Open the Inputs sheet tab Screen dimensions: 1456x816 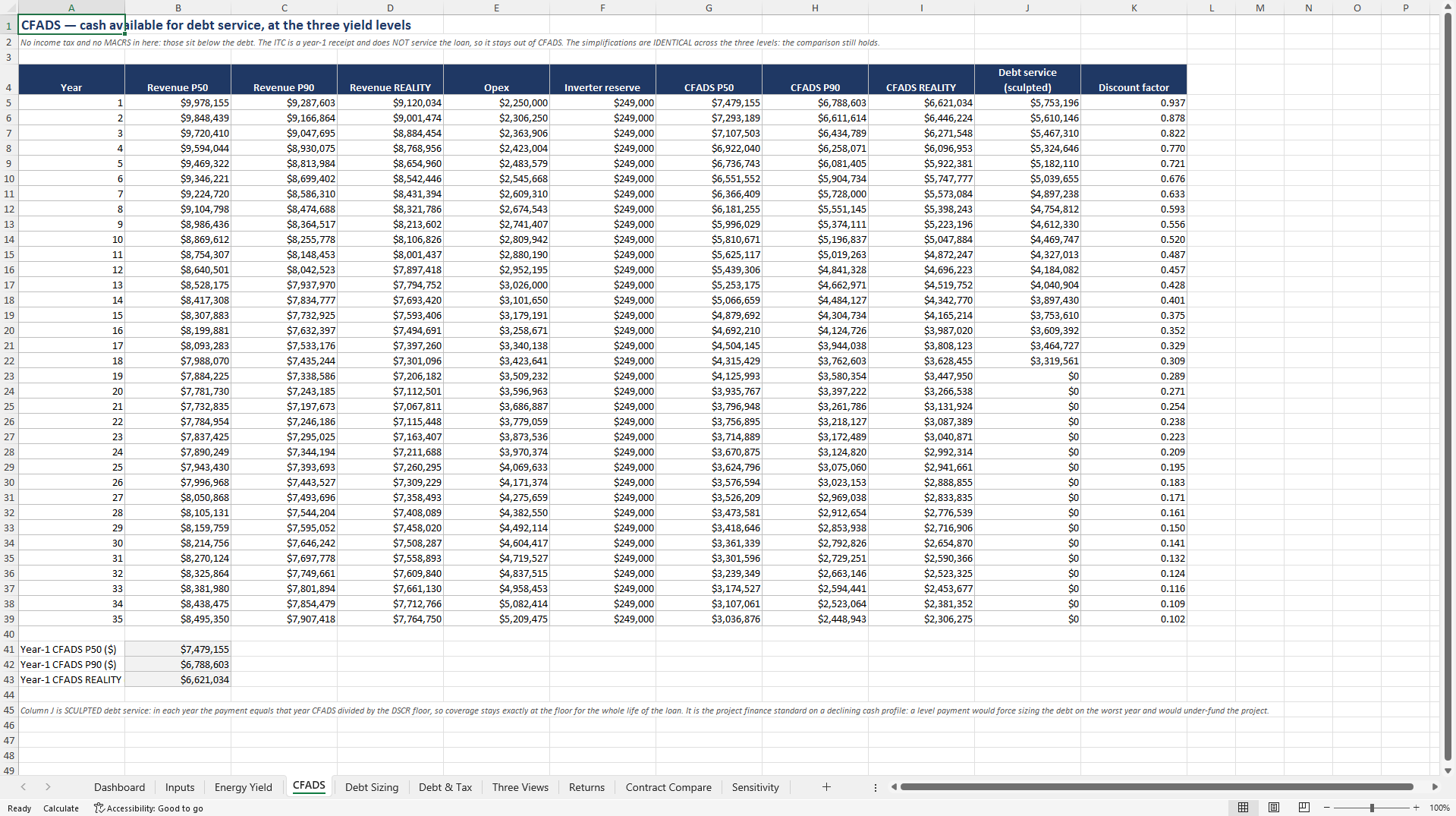180,787
